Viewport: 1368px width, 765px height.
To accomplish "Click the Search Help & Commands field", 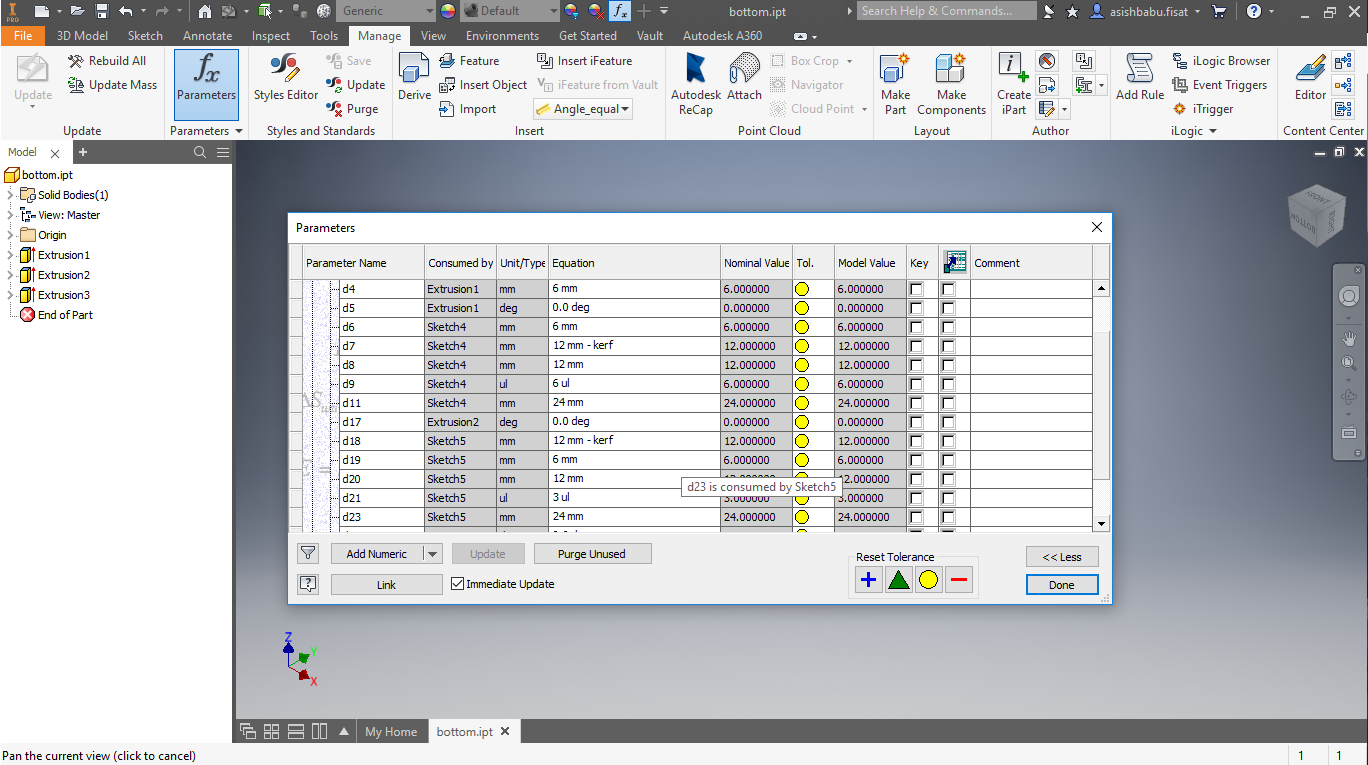I will click(947, 11).
